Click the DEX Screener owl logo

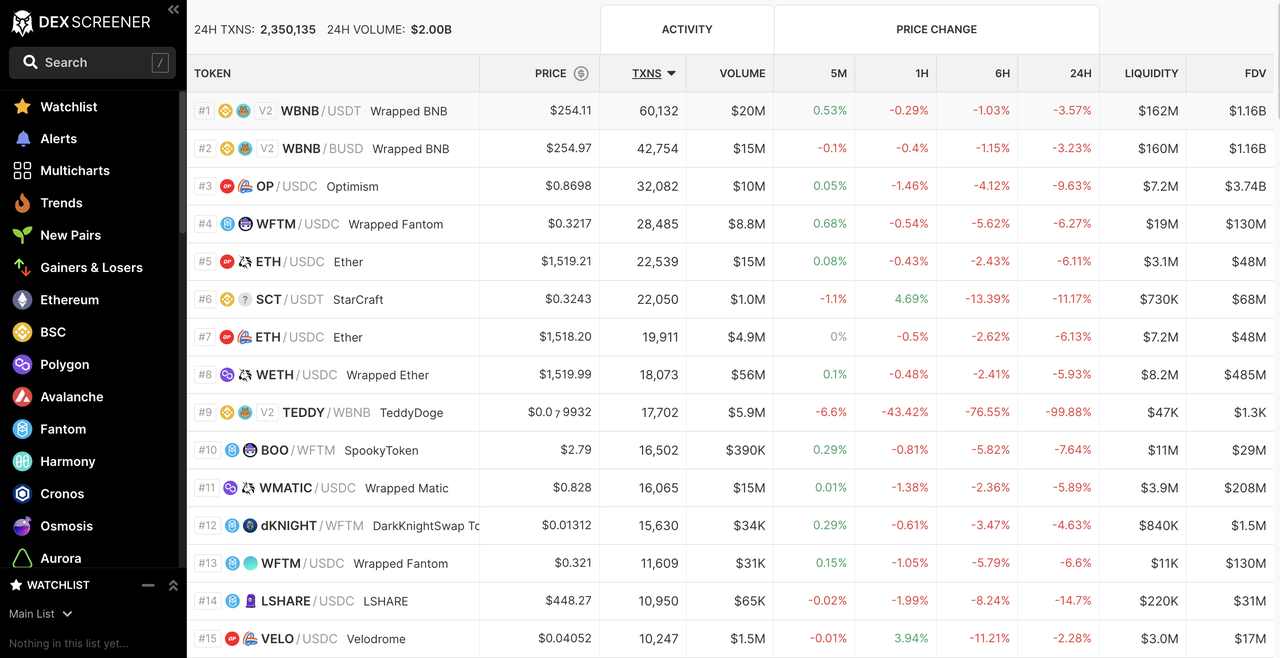(22, 22)
